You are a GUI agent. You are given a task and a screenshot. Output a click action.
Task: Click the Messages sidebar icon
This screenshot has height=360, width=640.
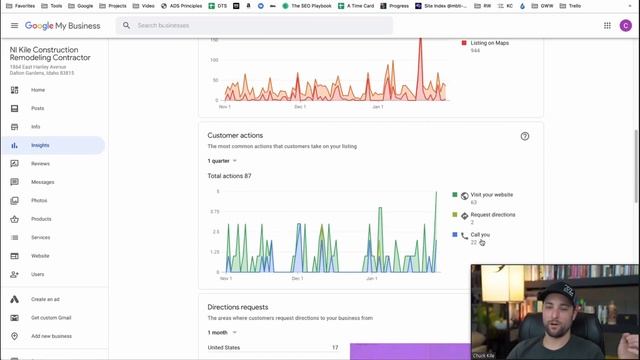[15, 182]
